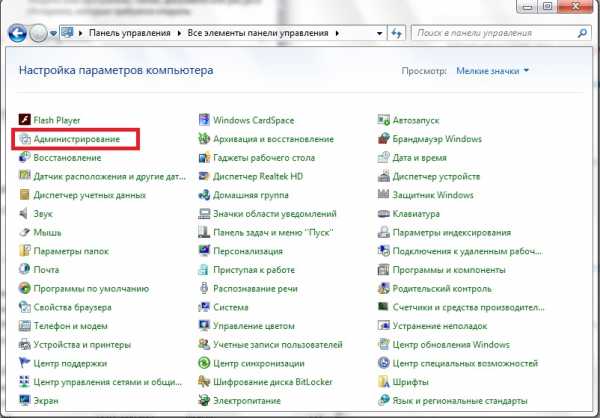The image size is (600, 418).
Task: Click the Учетные записи пользователей icon
Action: (204, 345)
